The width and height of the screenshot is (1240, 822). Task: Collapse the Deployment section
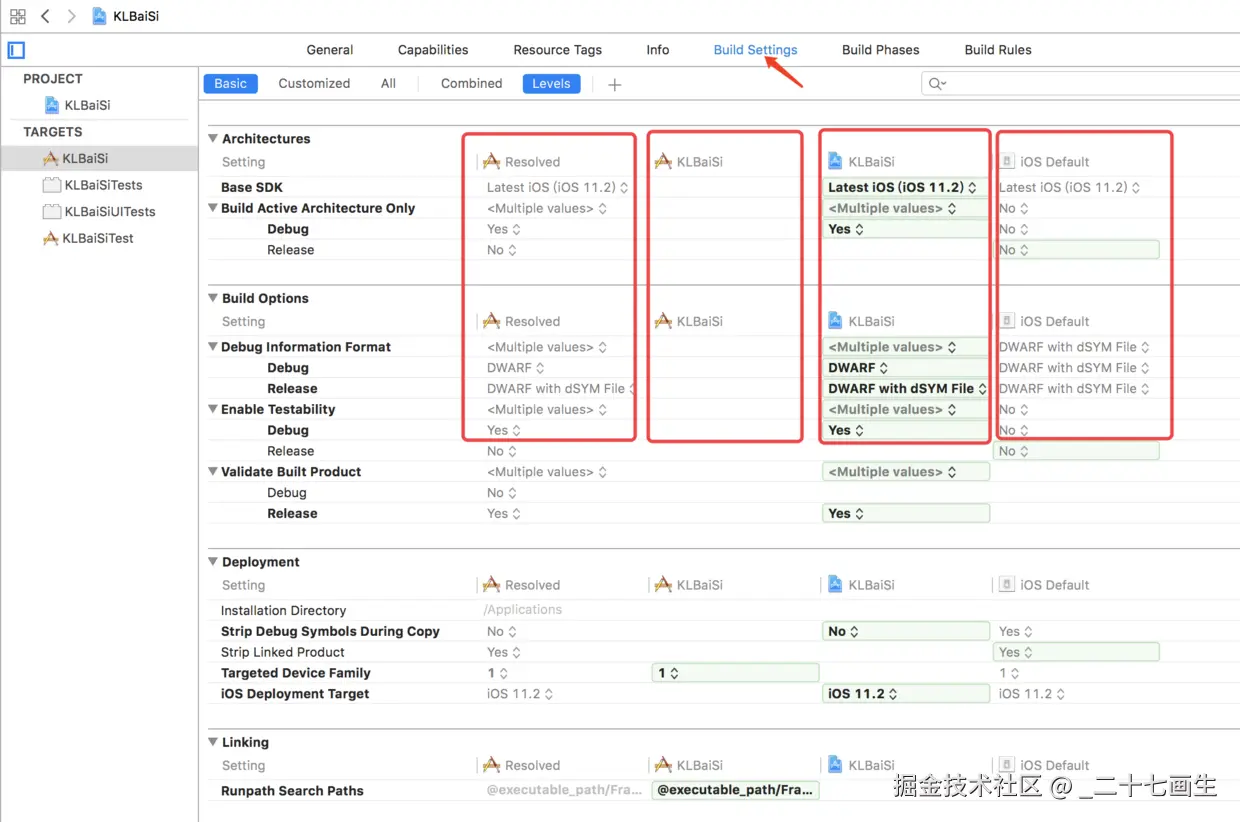pyautogui.click(x=213, y=562)
